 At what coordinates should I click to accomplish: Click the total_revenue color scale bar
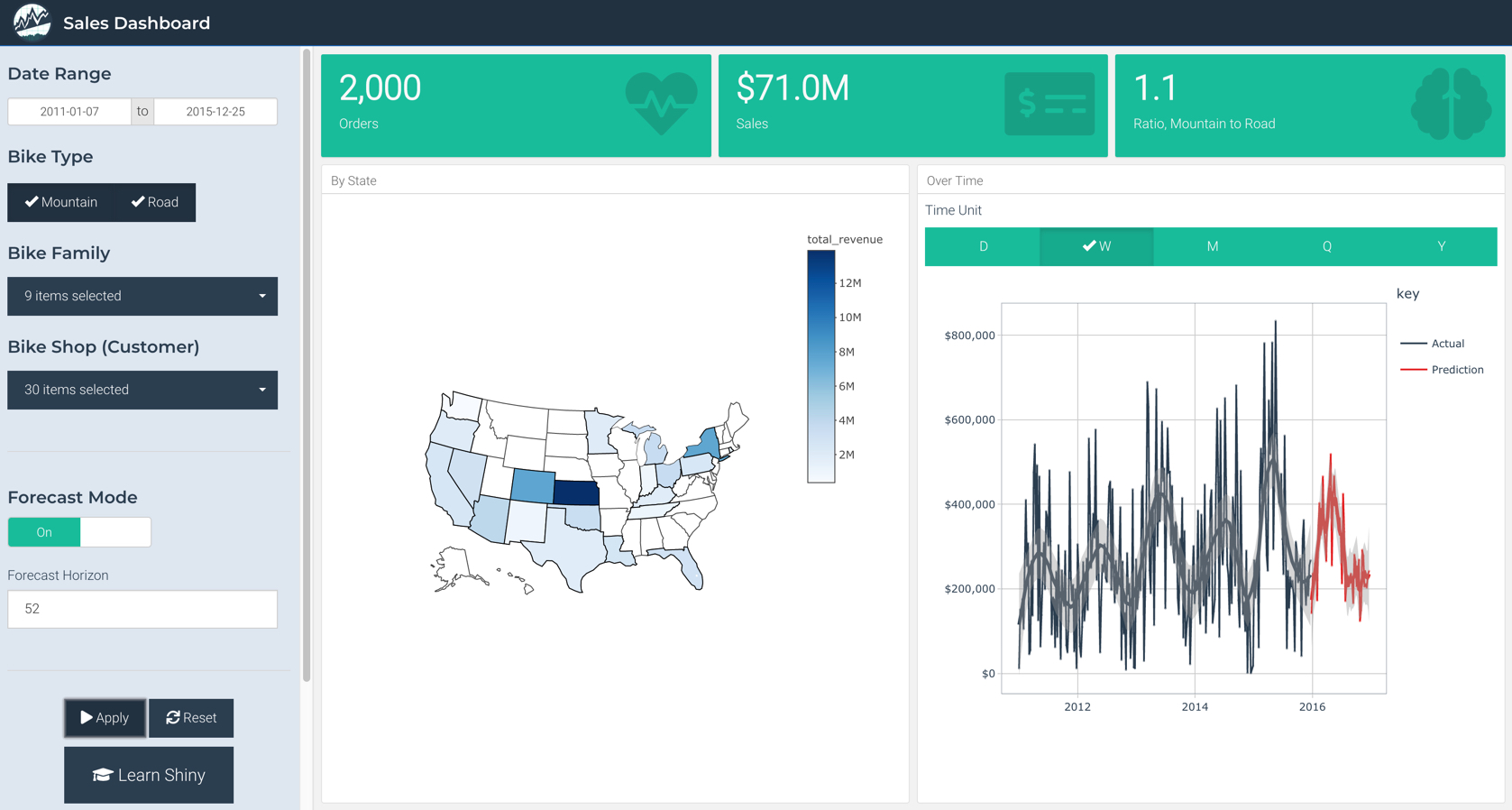point(820,366)
